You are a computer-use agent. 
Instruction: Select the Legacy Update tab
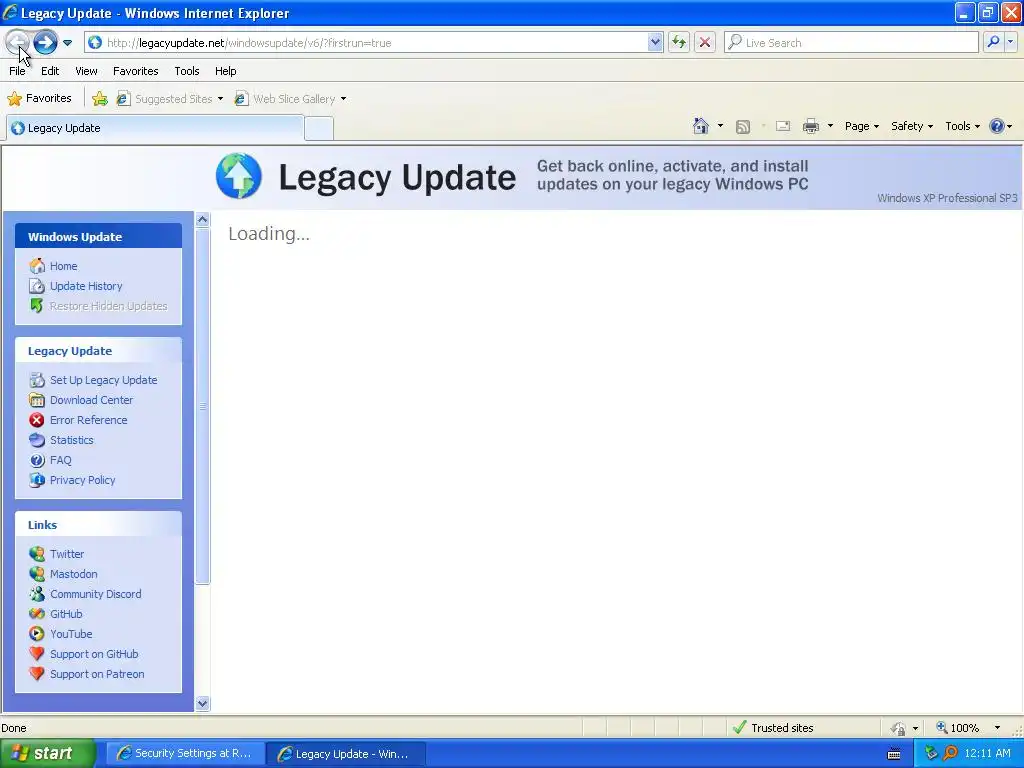point(155,128)
